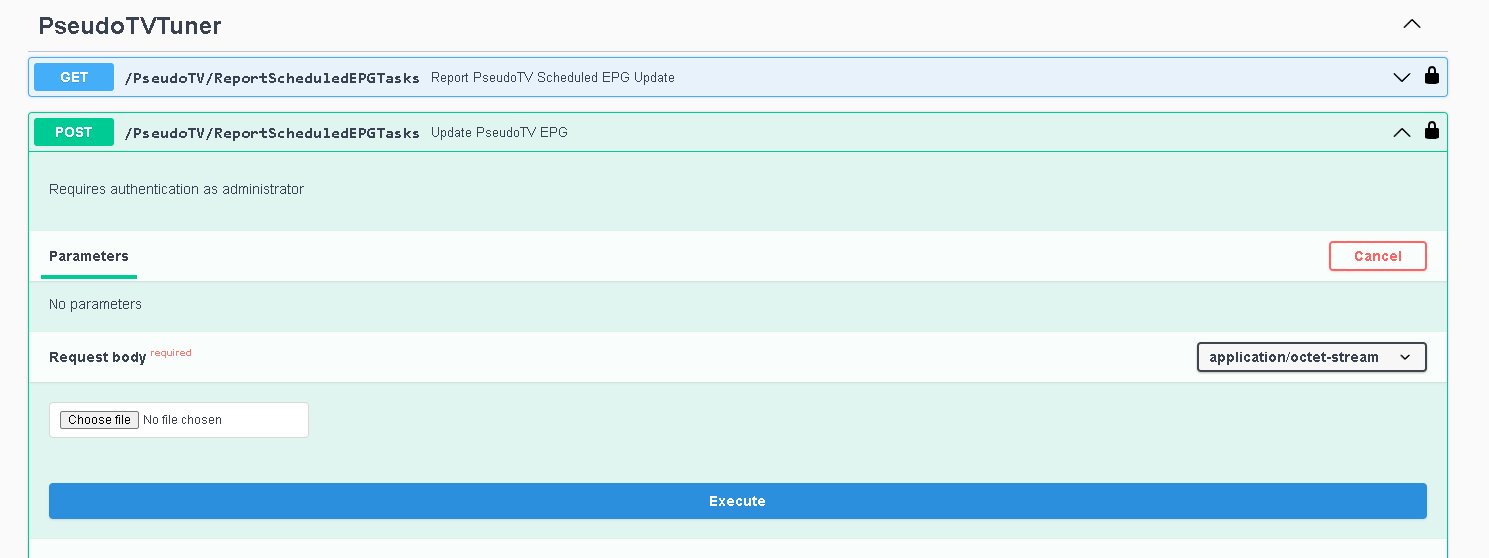The width and height of the screenshot is (1489, 558).
Task: Click the blue GET method badge
Action: tap(74, 77)
